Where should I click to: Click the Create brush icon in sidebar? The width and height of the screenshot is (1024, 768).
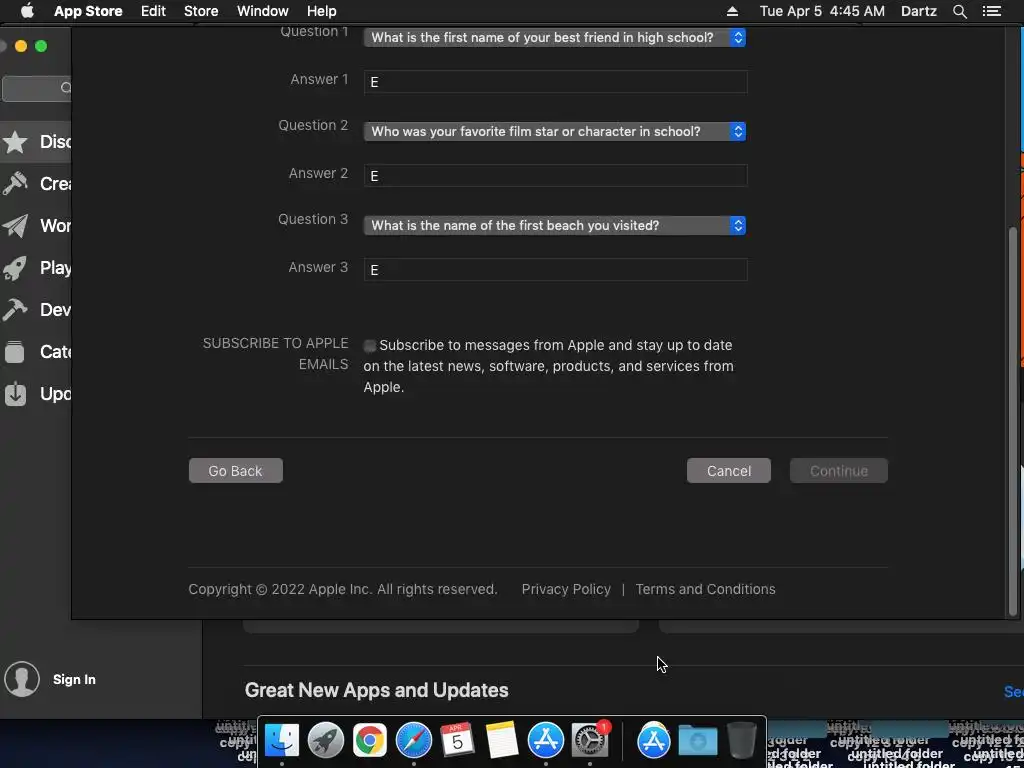[15, 184]
